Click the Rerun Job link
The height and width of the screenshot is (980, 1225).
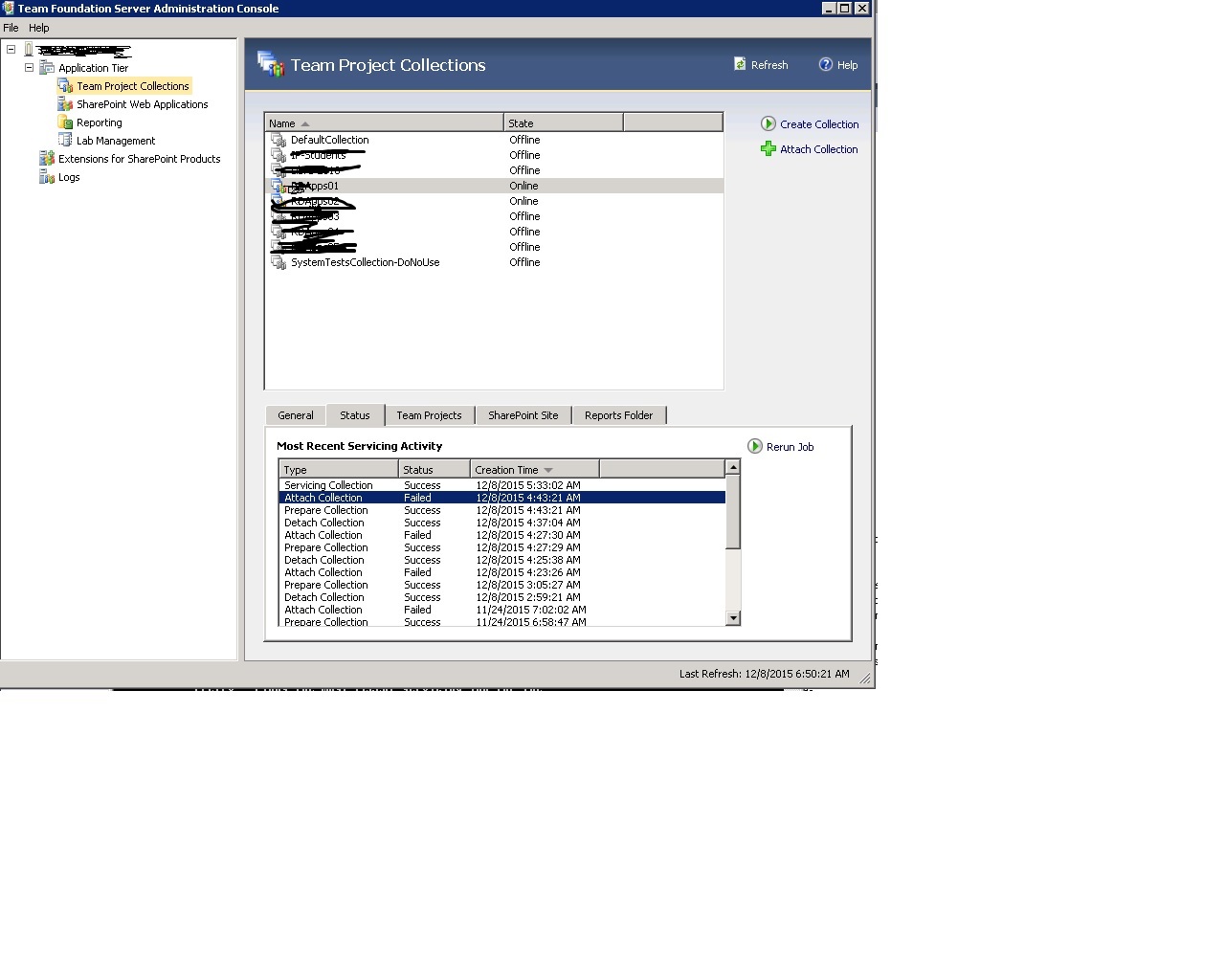pos(791,447)
